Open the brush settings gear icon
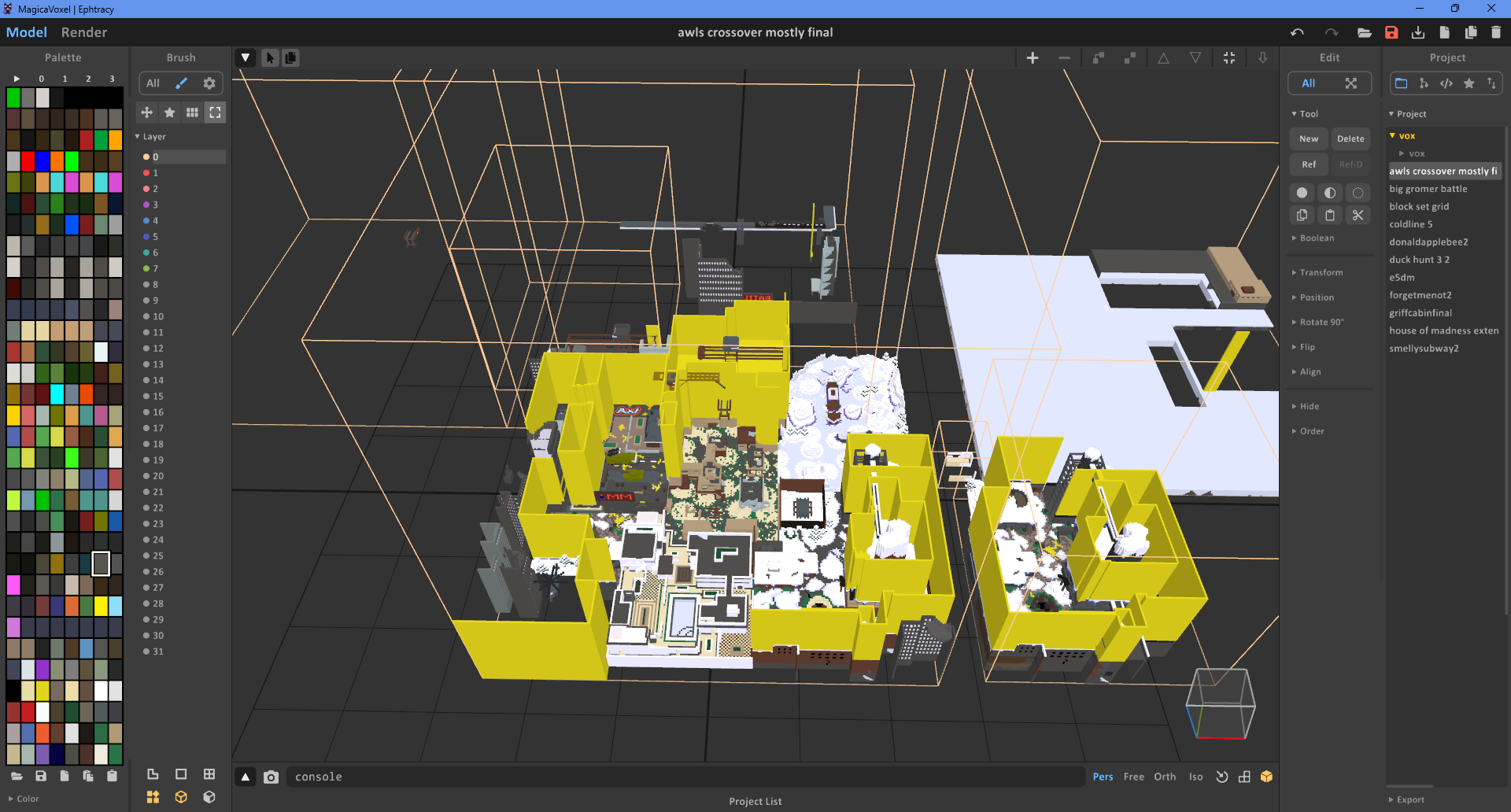This screenshot has height=812, width=1511. point(209,83)
